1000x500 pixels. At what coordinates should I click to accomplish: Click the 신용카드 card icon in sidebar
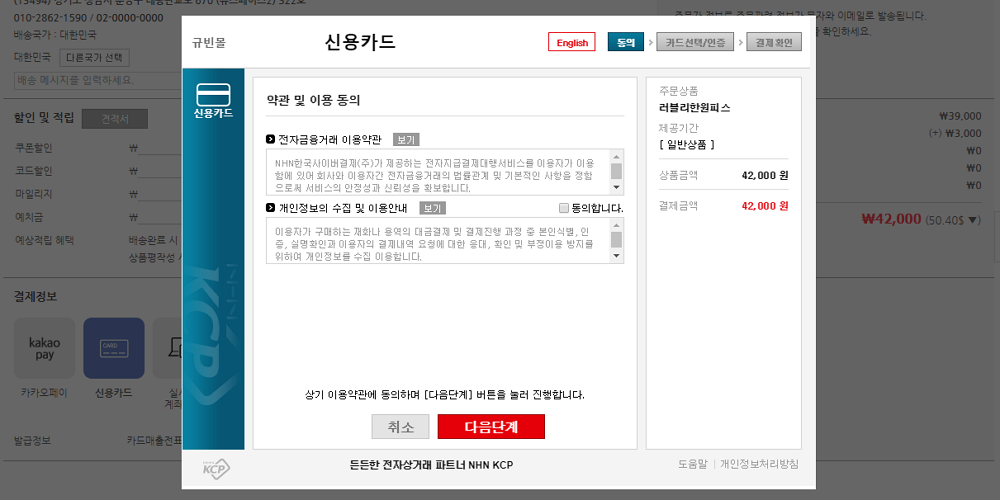[213, 95]
